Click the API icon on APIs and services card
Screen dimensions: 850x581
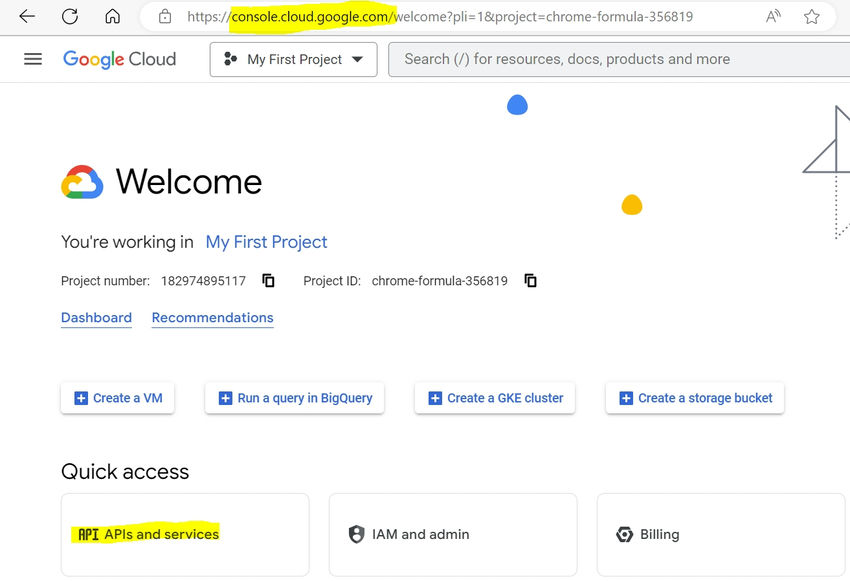tap(88, 534)
